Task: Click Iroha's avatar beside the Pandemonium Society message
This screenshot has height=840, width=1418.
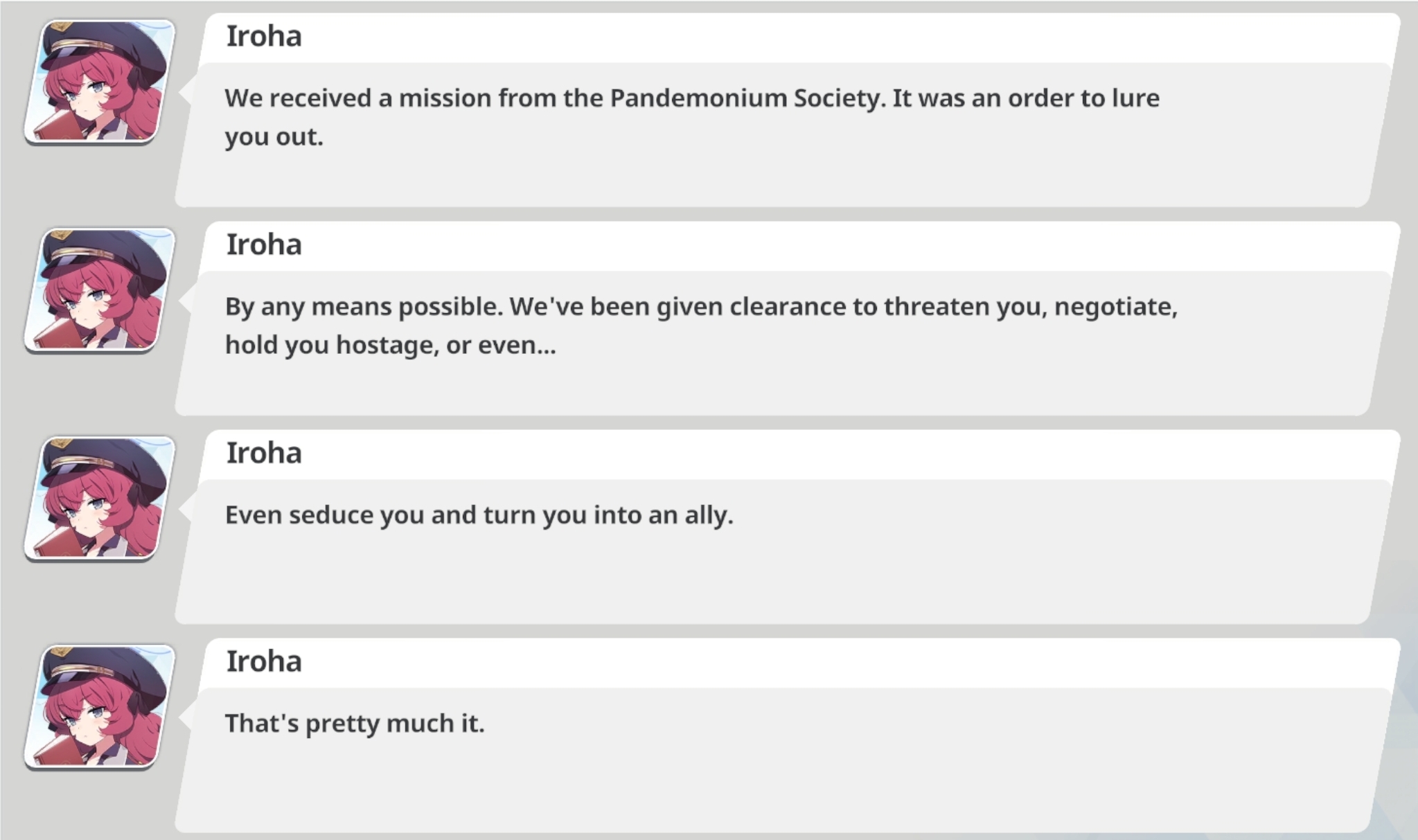Action: click(99, 81)
